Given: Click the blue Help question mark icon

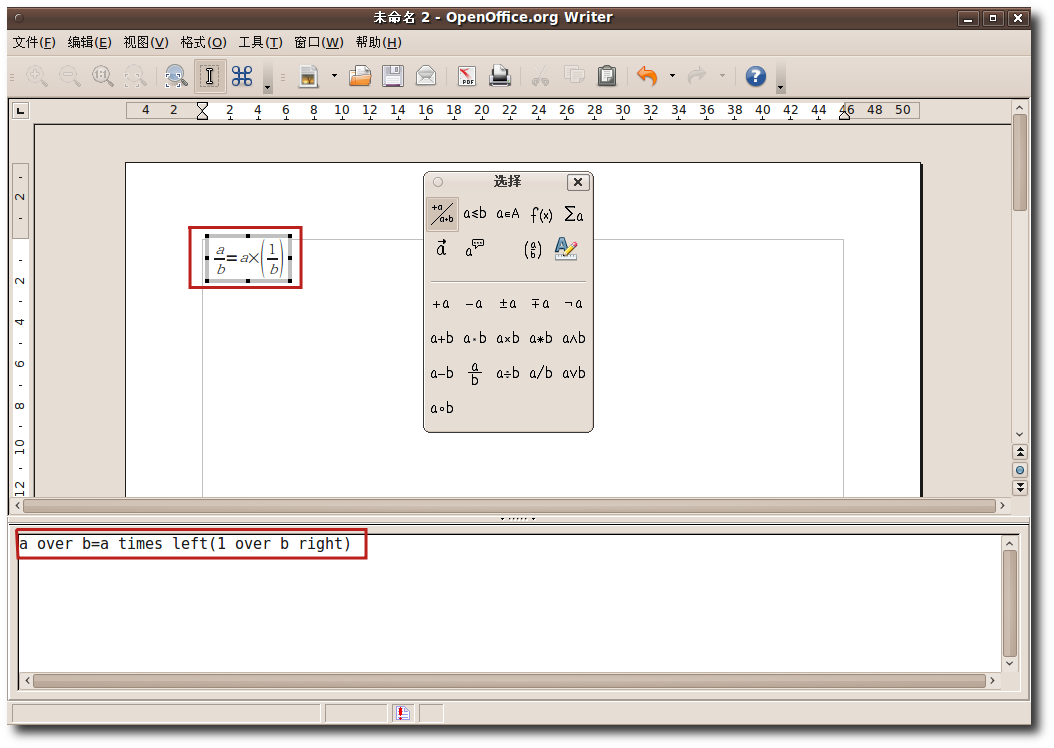Looking at the screenshot, I should tap(756, 77).
